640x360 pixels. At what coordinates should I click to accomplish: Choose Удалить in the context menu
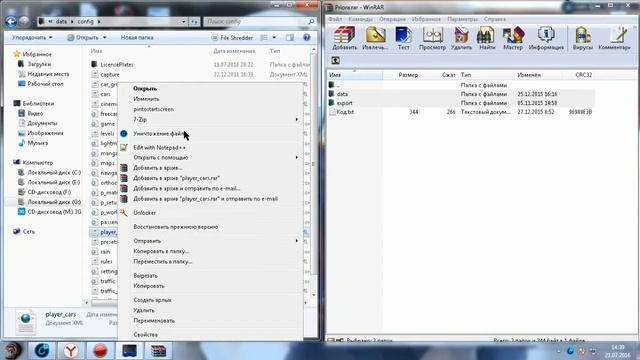pyautogui.click(x=210, y=310)
